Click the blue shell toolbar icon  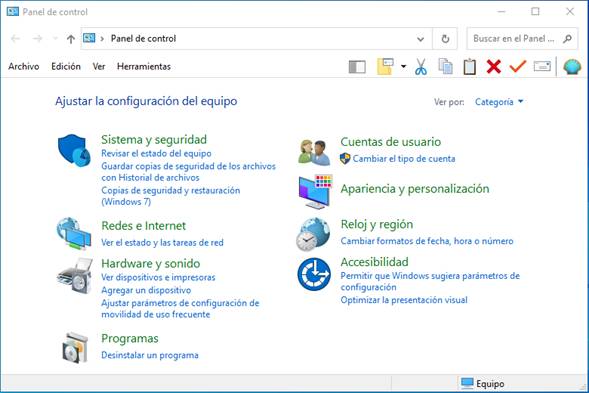pos(572,67)
